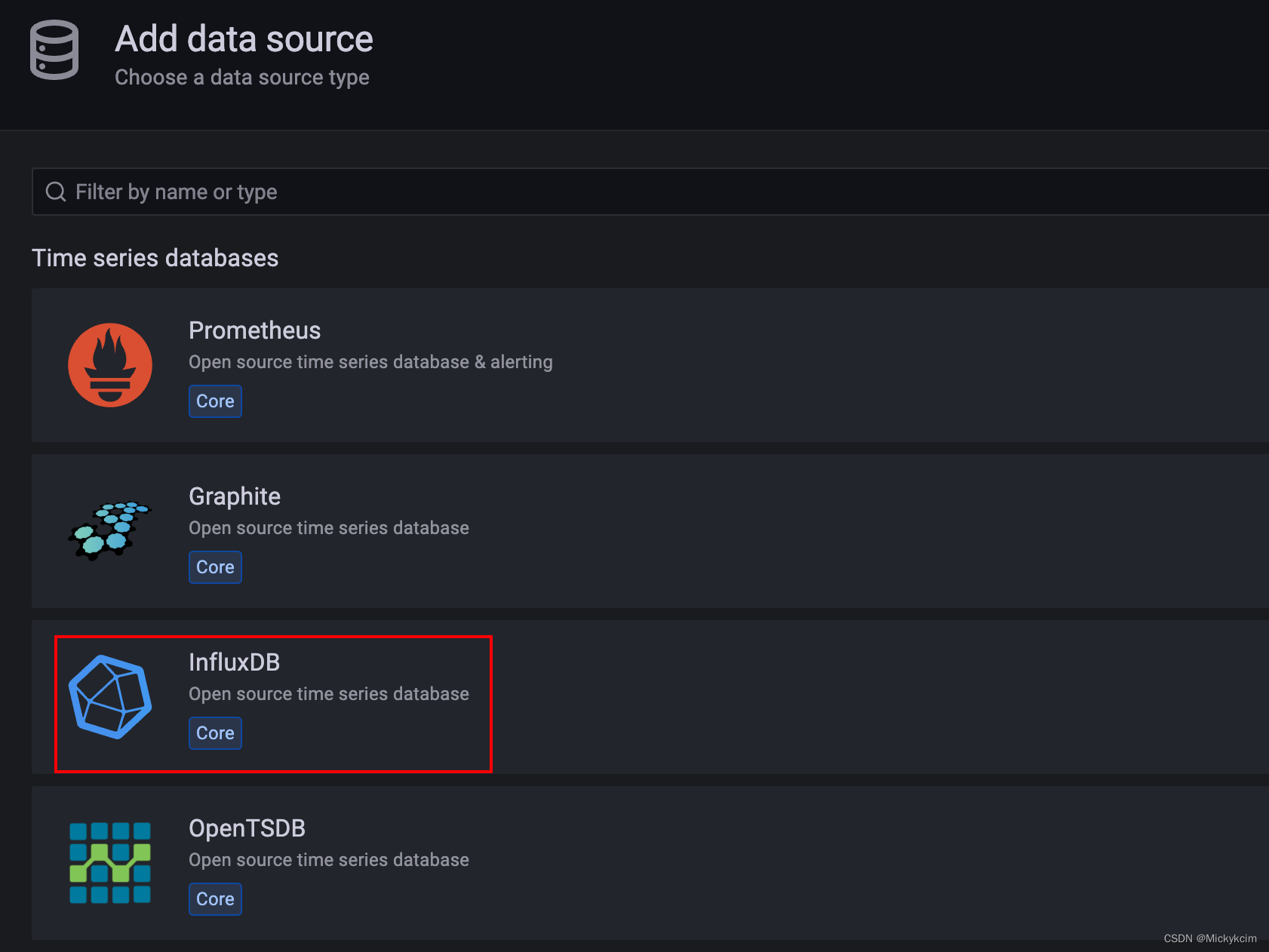Click the Graphite hexagon logo icon

point(110,531)
